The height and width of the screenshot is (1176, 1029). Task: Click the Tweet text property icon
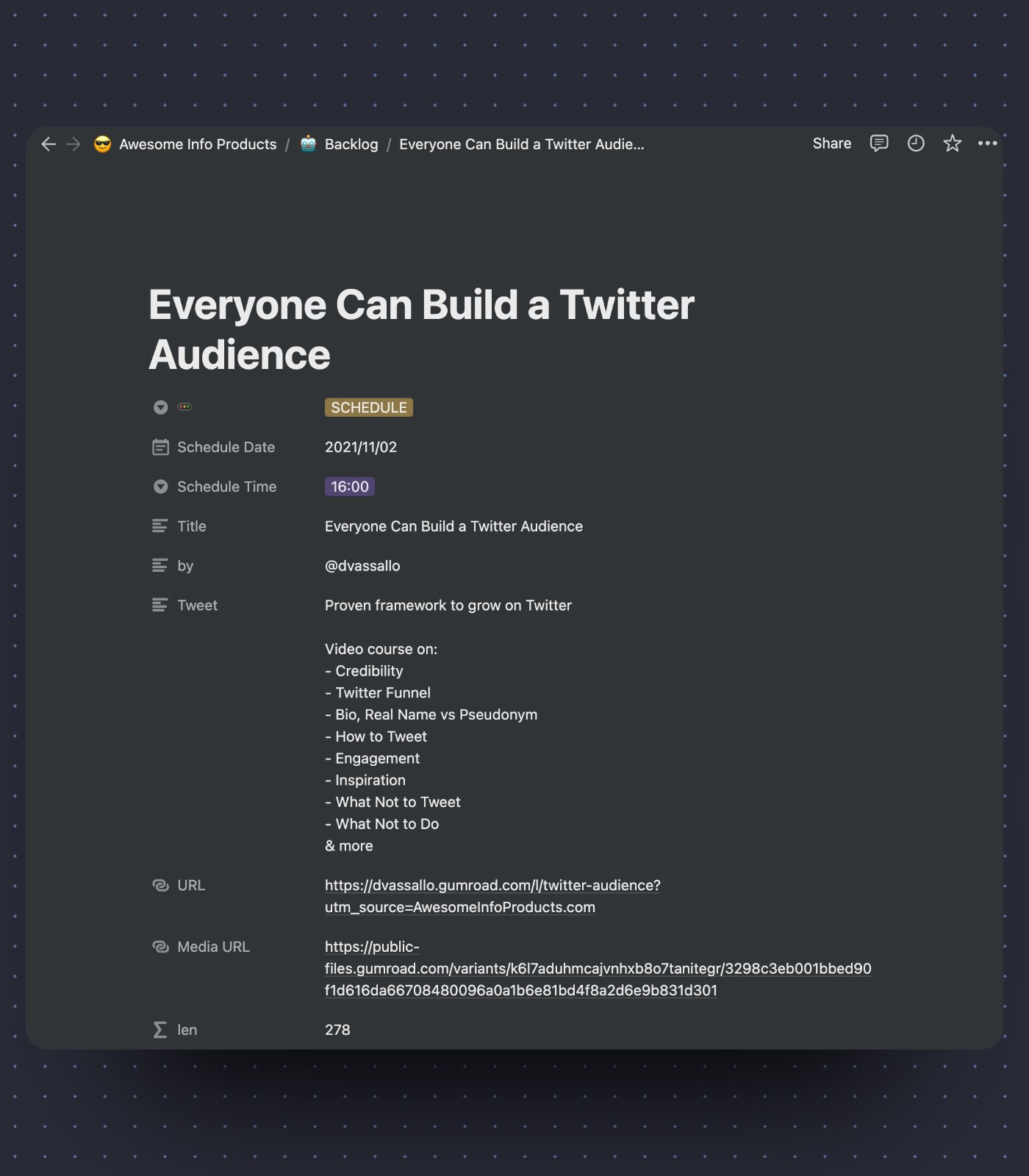pyautogui.click(x=159, y=606)
